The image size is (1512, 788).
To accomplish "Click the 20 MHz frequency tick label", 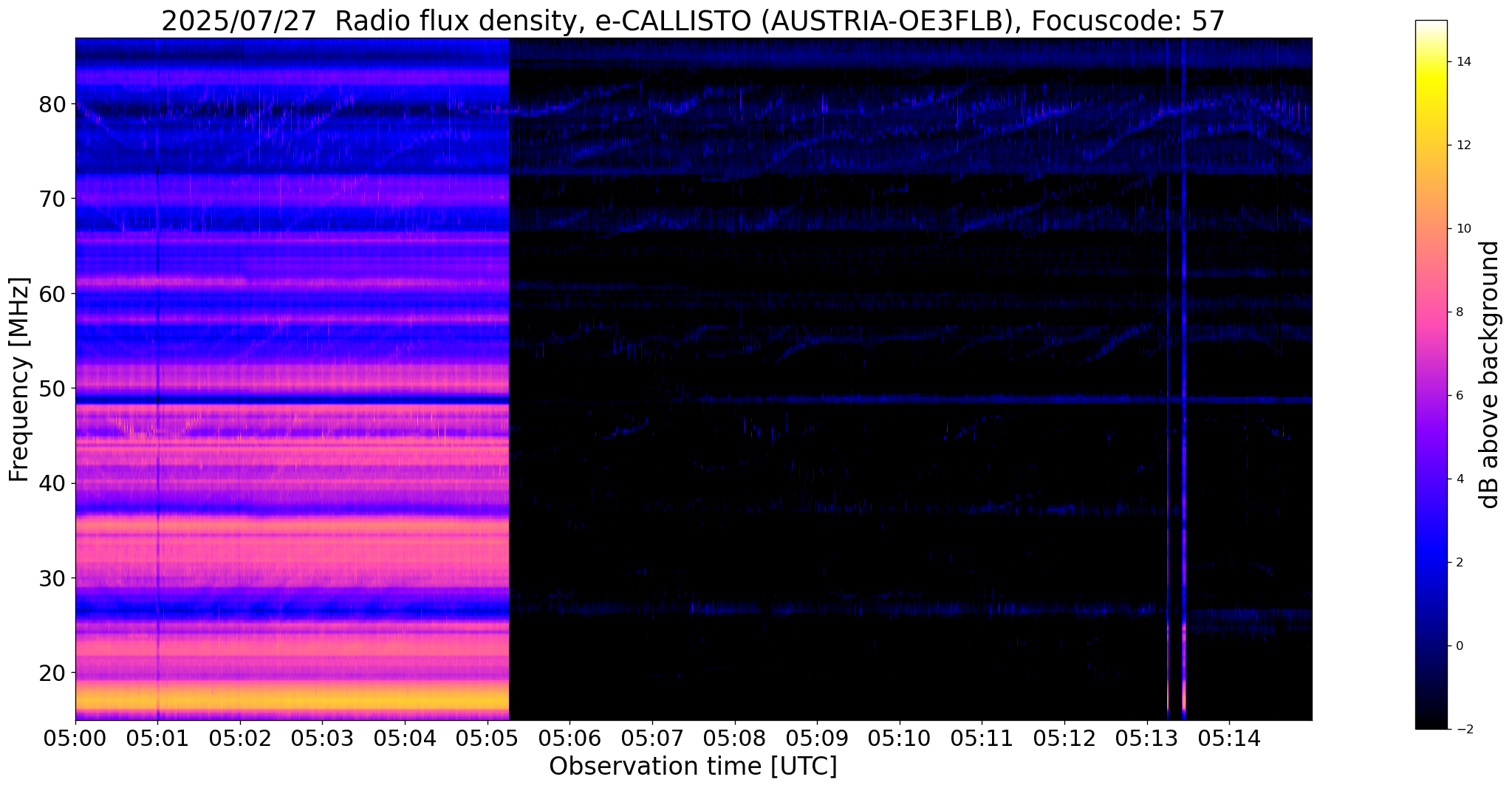I will [x=52, y=673].
